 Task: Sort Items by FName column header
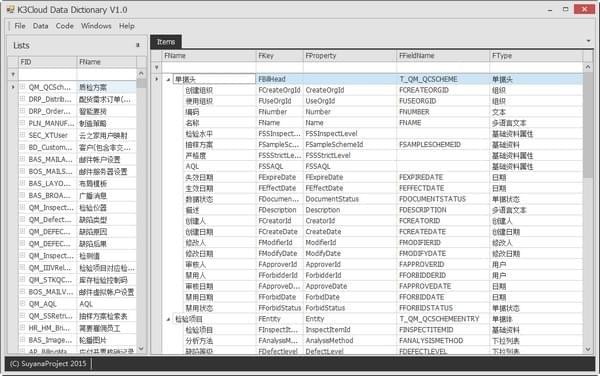point(209,56)
